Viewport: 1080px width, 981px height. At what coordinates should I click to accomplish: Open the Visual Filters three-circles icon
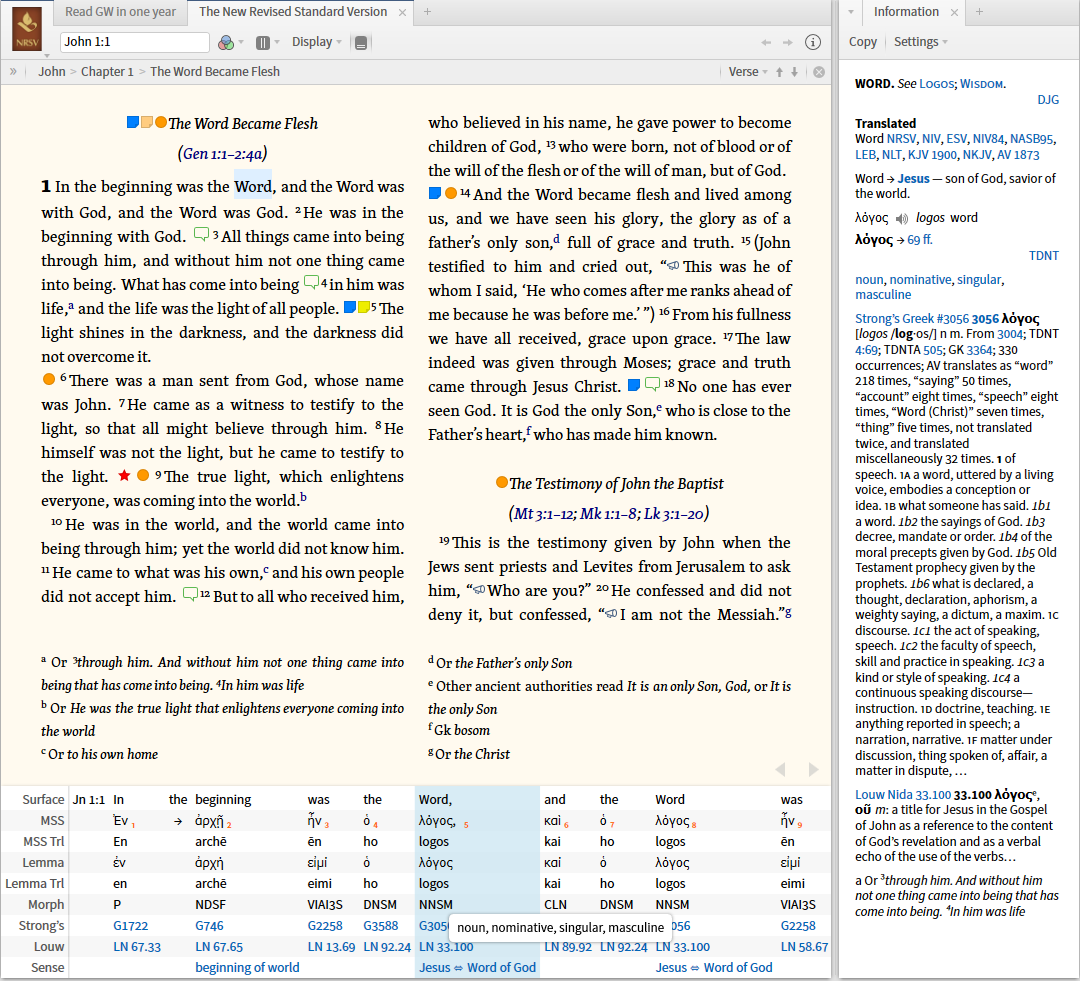point(225,43)
